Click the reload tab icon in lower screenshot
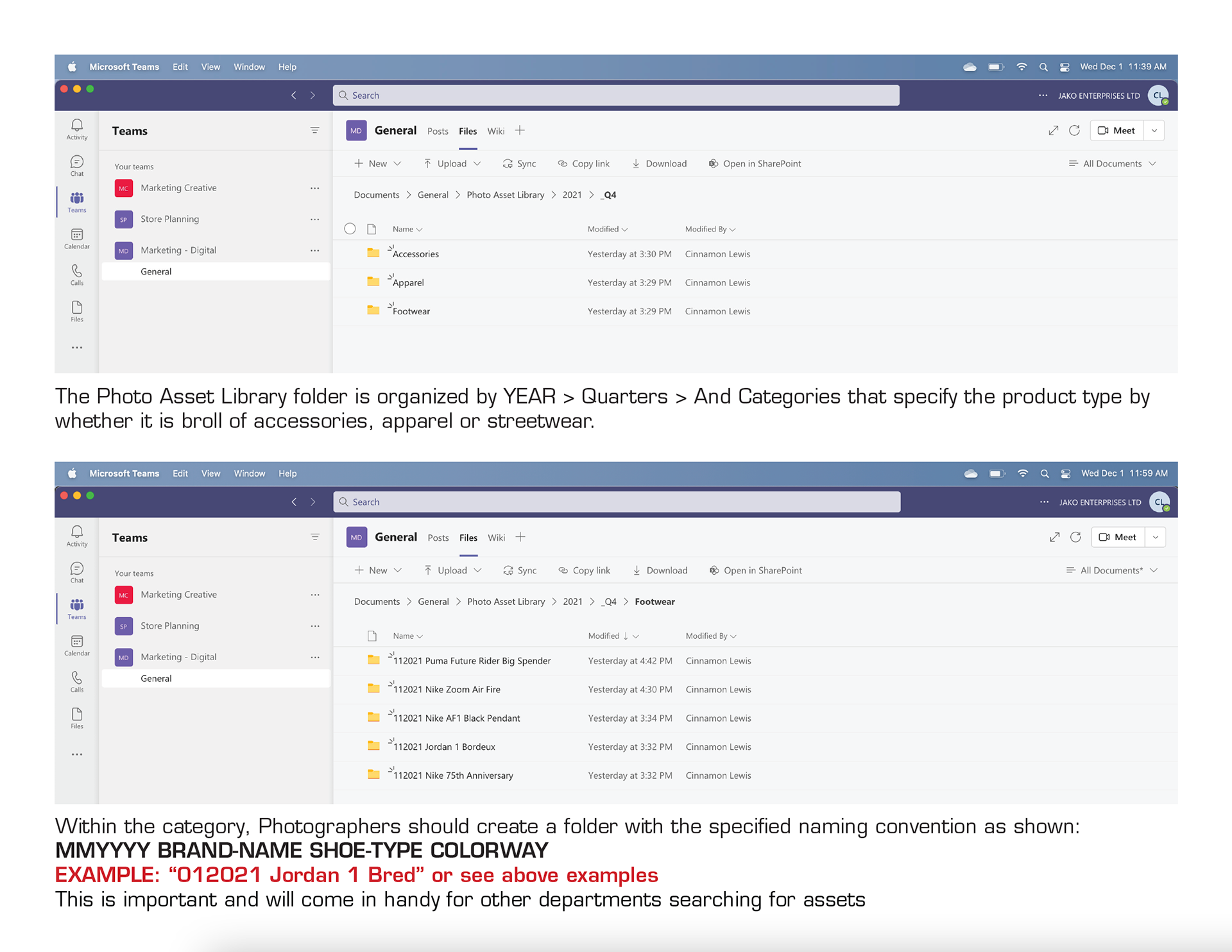1232x952 pixels. coord(1076,537)
